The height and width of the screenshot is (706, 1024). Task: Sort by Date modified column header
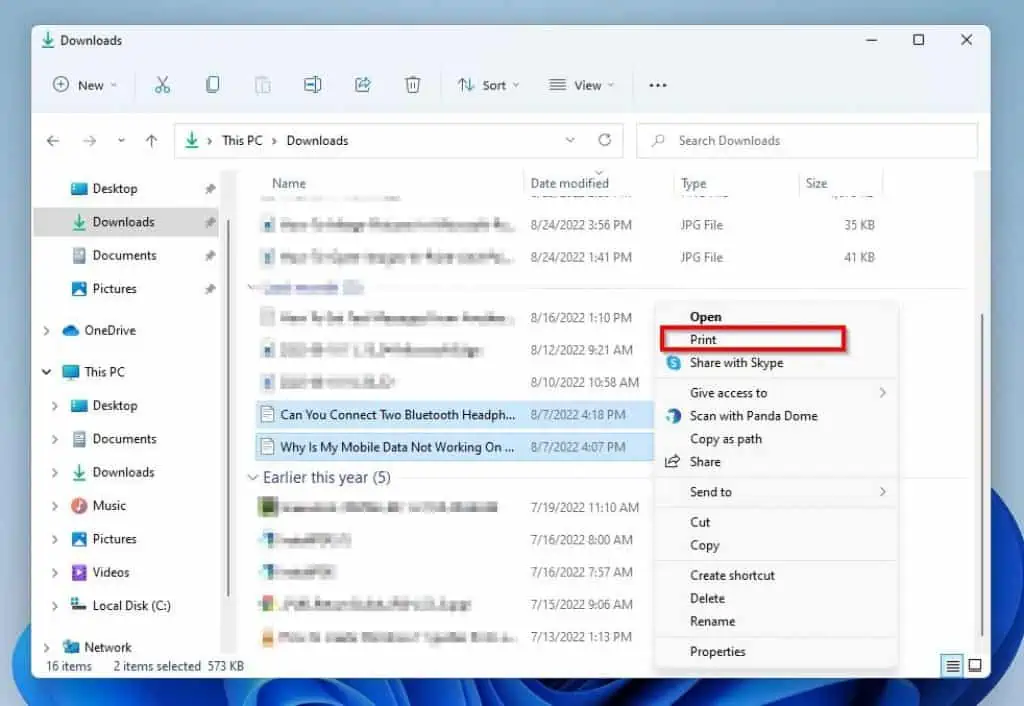click(569, 184)
